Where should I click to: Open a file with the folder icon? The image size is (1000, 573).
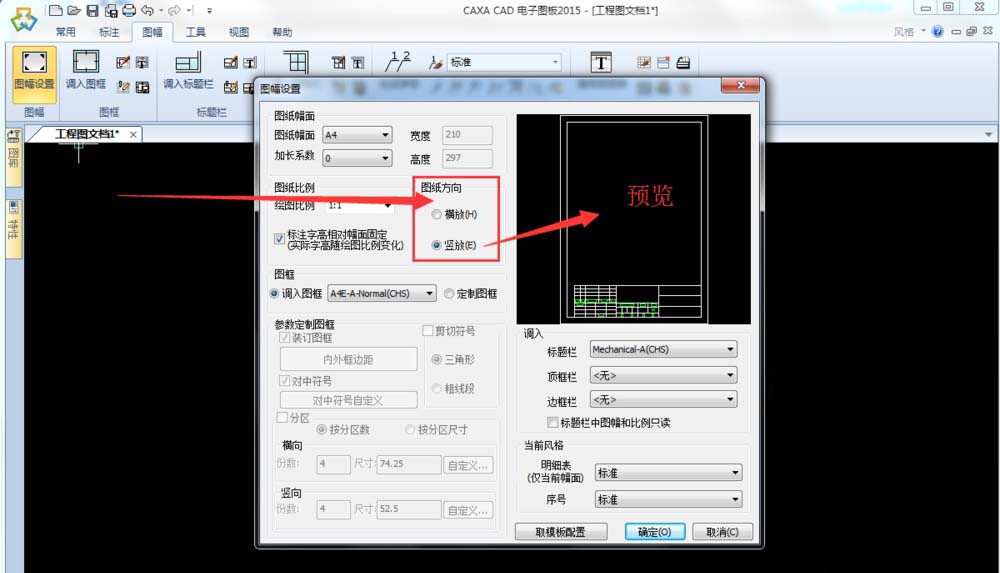[x=74, y=10]
